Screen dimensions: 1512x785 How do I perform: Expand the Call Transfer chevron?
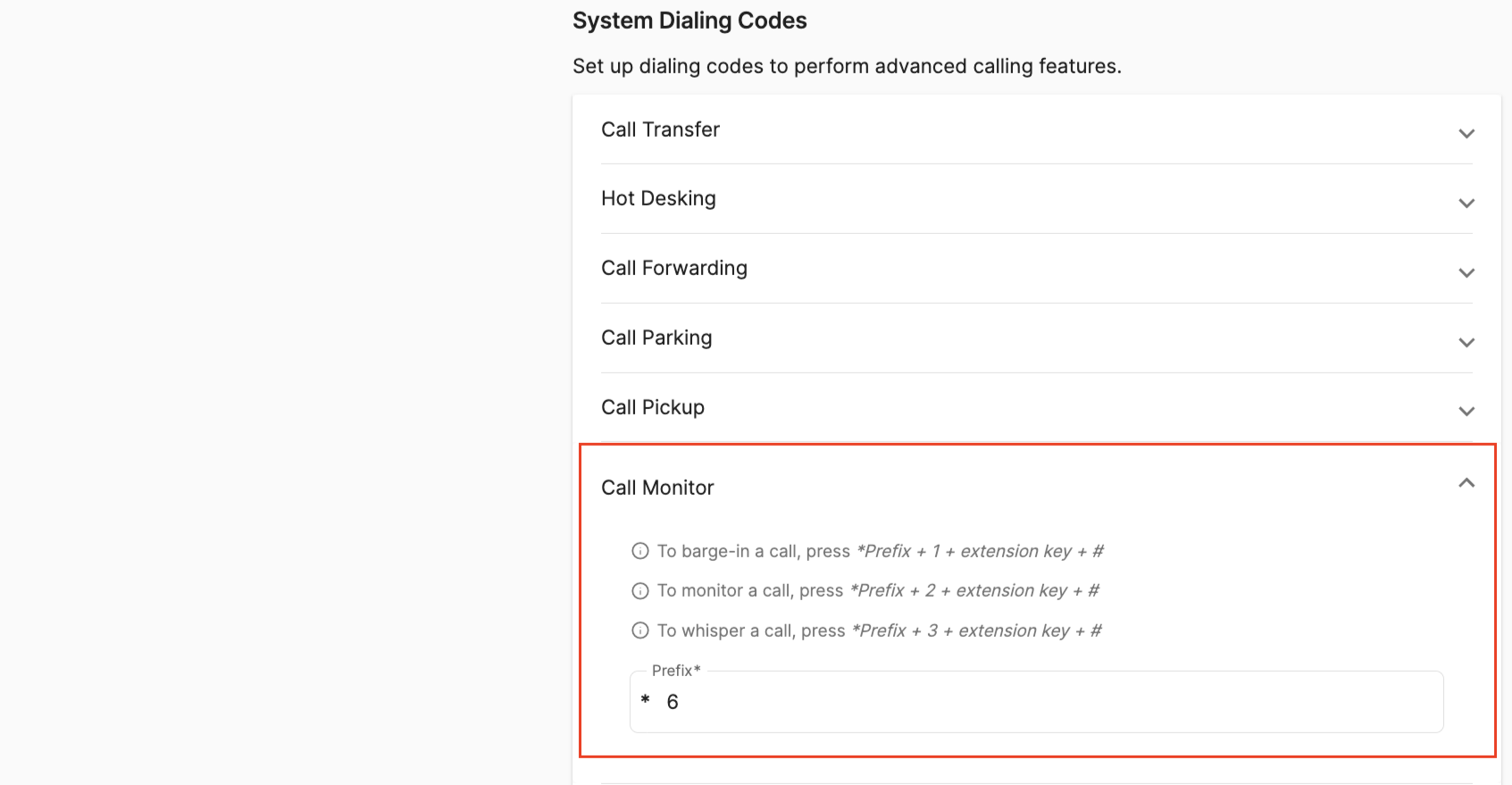click(x=1466, y=134)
